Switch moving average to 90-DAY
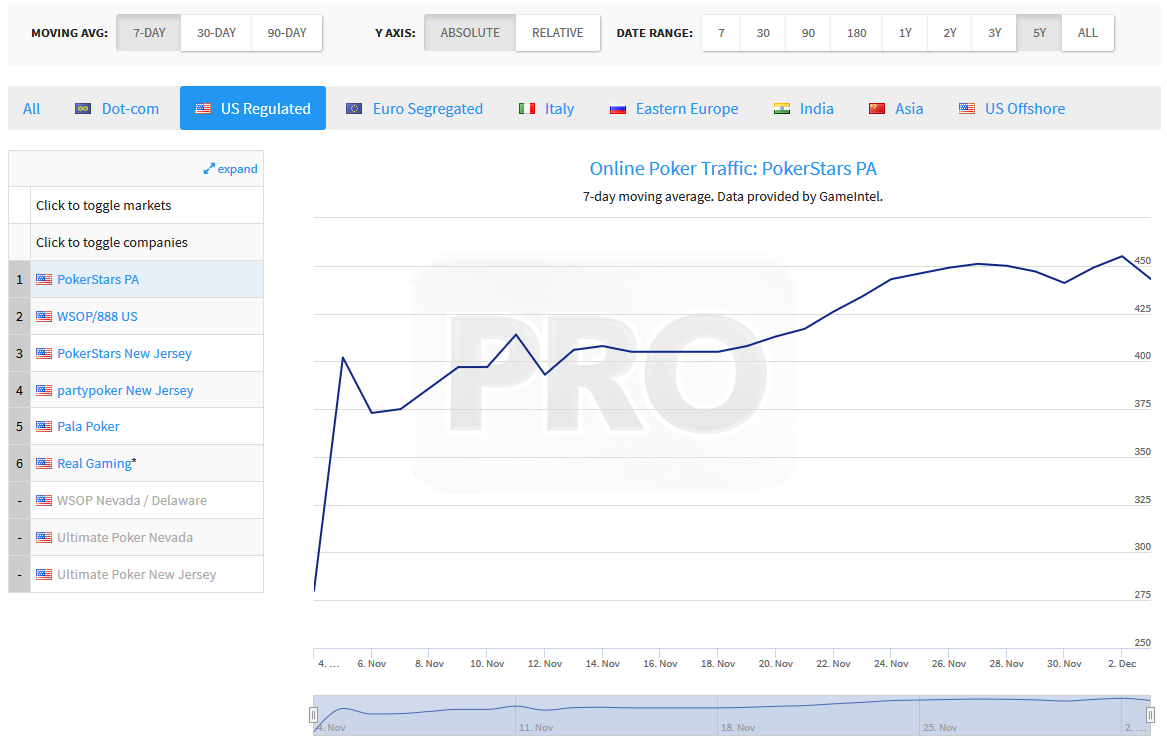Screen dimensions: 1167x751 click(x=287, y=33)
